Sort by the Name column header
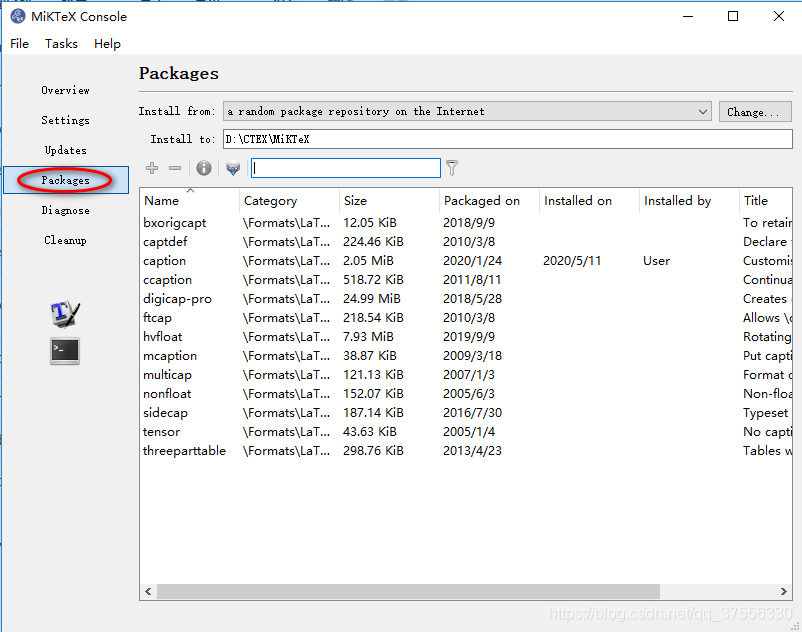Viewport: 802px width, 632px height. click(x=189, y=200)
